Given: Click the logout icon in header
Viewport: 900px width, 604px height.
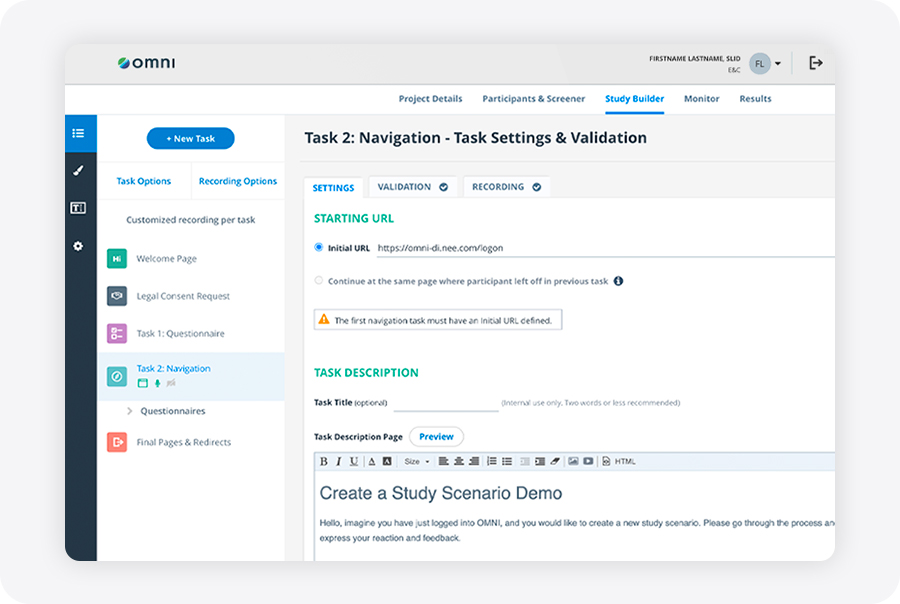Looking at the screenshot, I should pyautogui.click(x=816, y=63).
